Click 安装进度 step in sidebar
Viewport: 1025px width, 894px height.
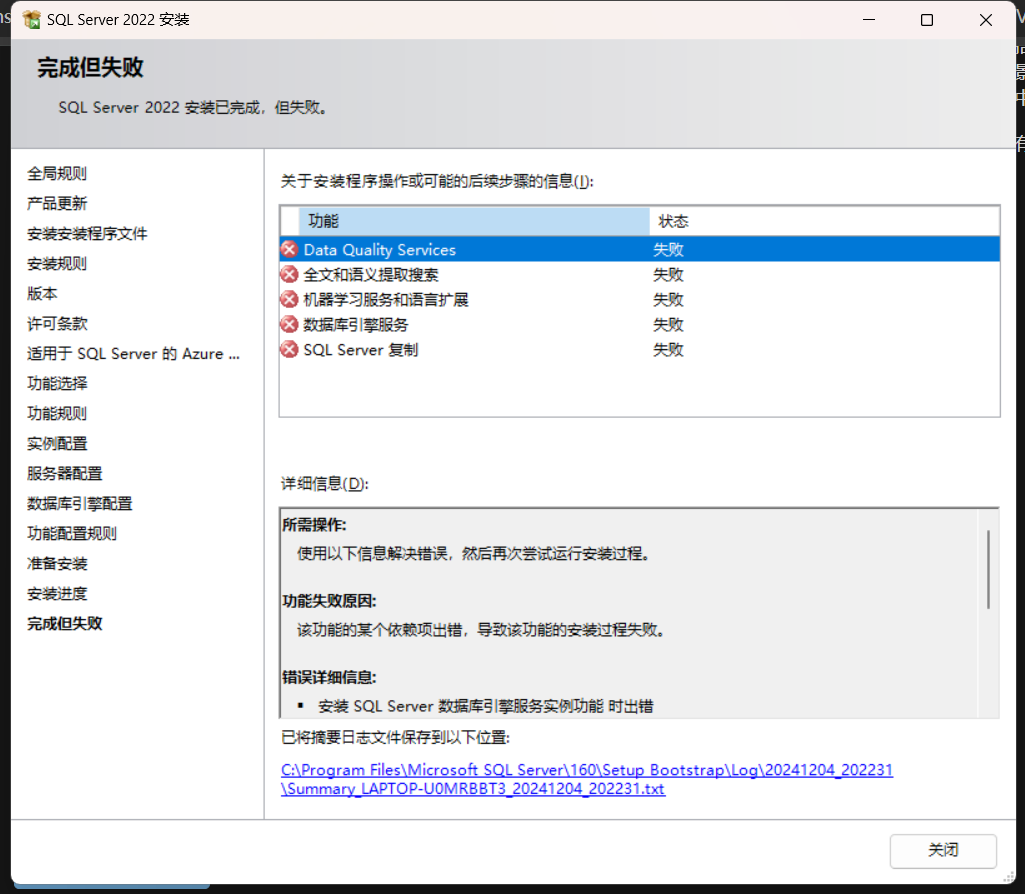coord(57,594)
